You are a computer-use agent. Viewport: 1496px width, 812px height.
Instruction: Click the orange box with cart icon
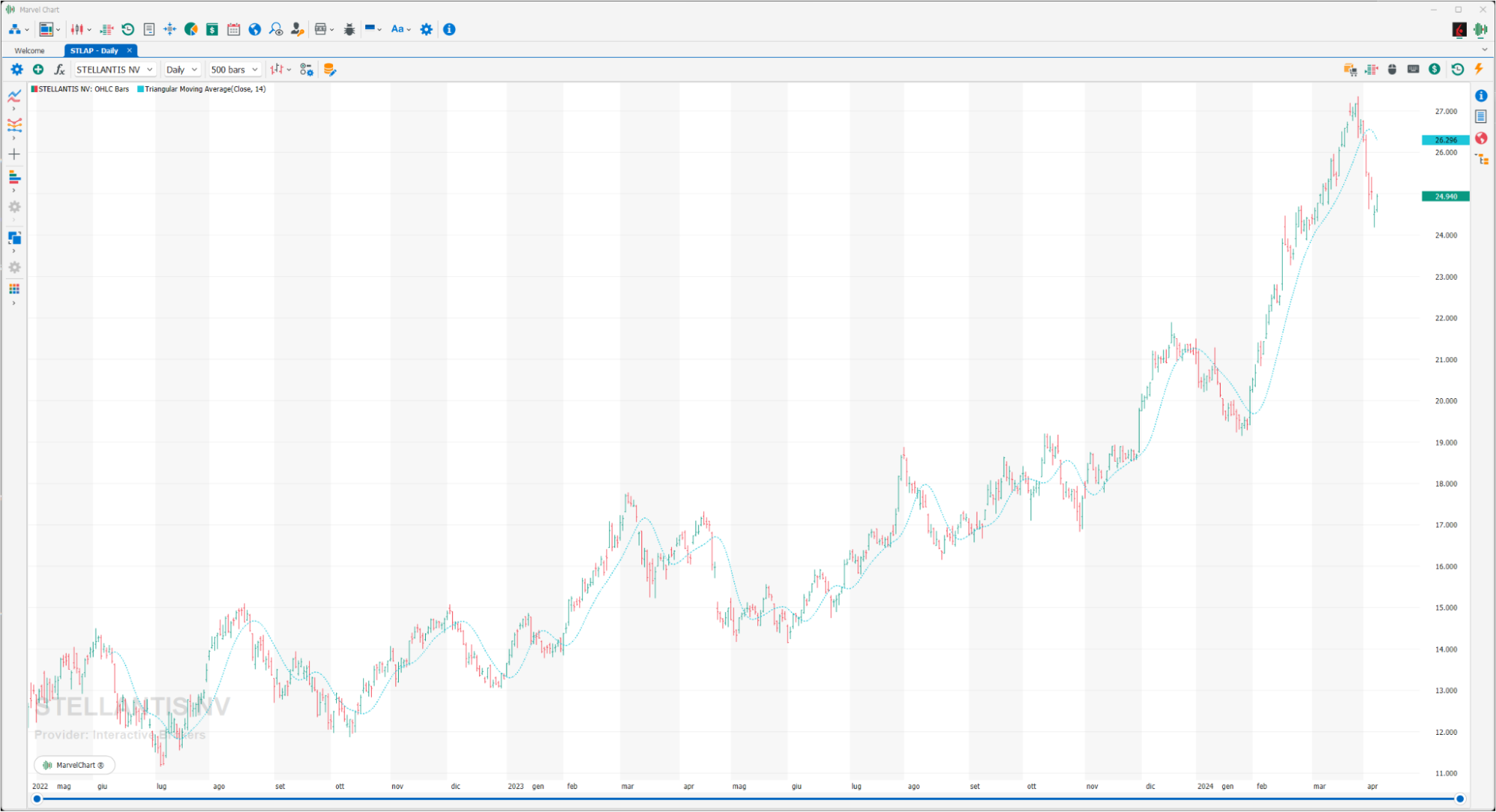click(x=1350, y=70)
